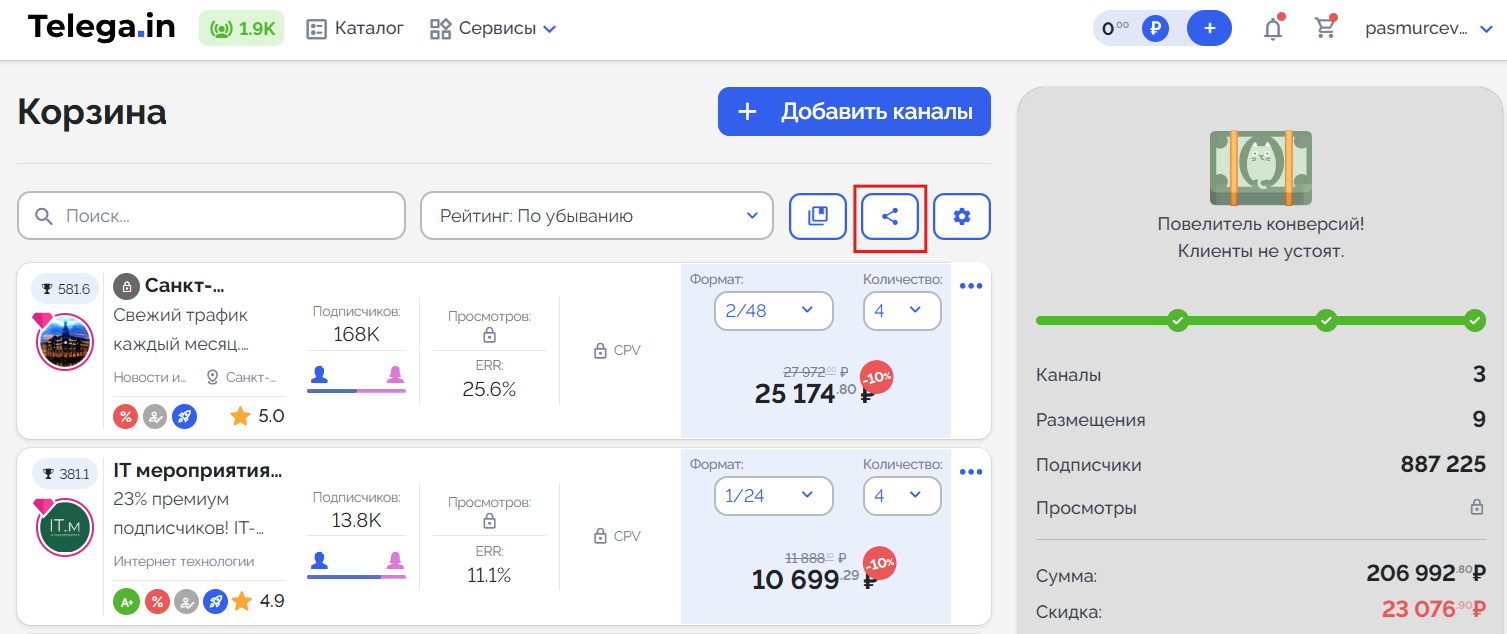The width and height of the screenshot is (1507, 634).
Task: Open the shopping cart icon in header
Action: [x=1325, y=29]
